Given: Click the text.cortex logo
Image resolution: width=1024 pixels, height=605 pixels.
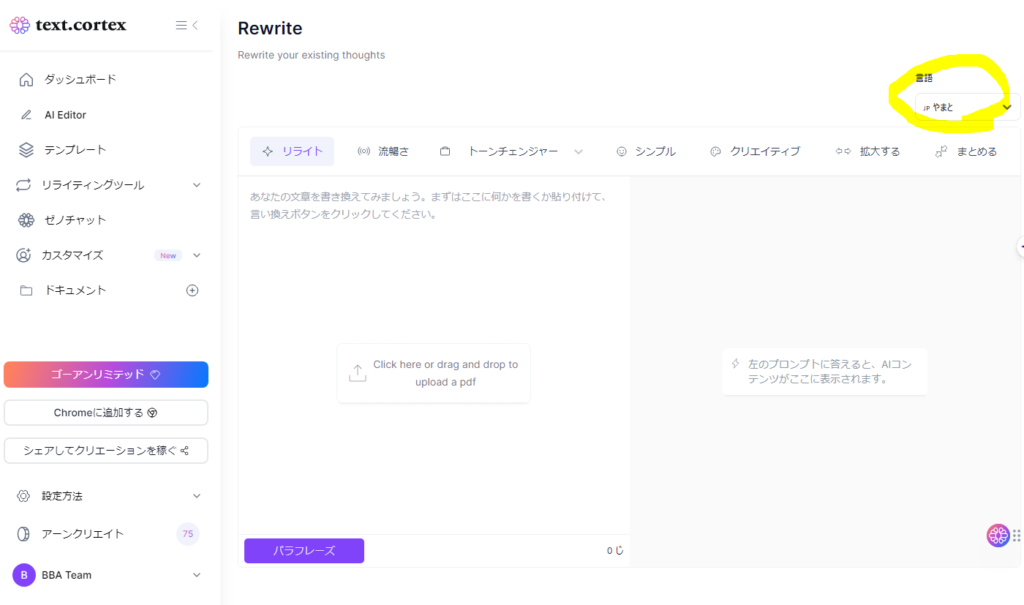Looking at the screenshot, I should [68, 25].
